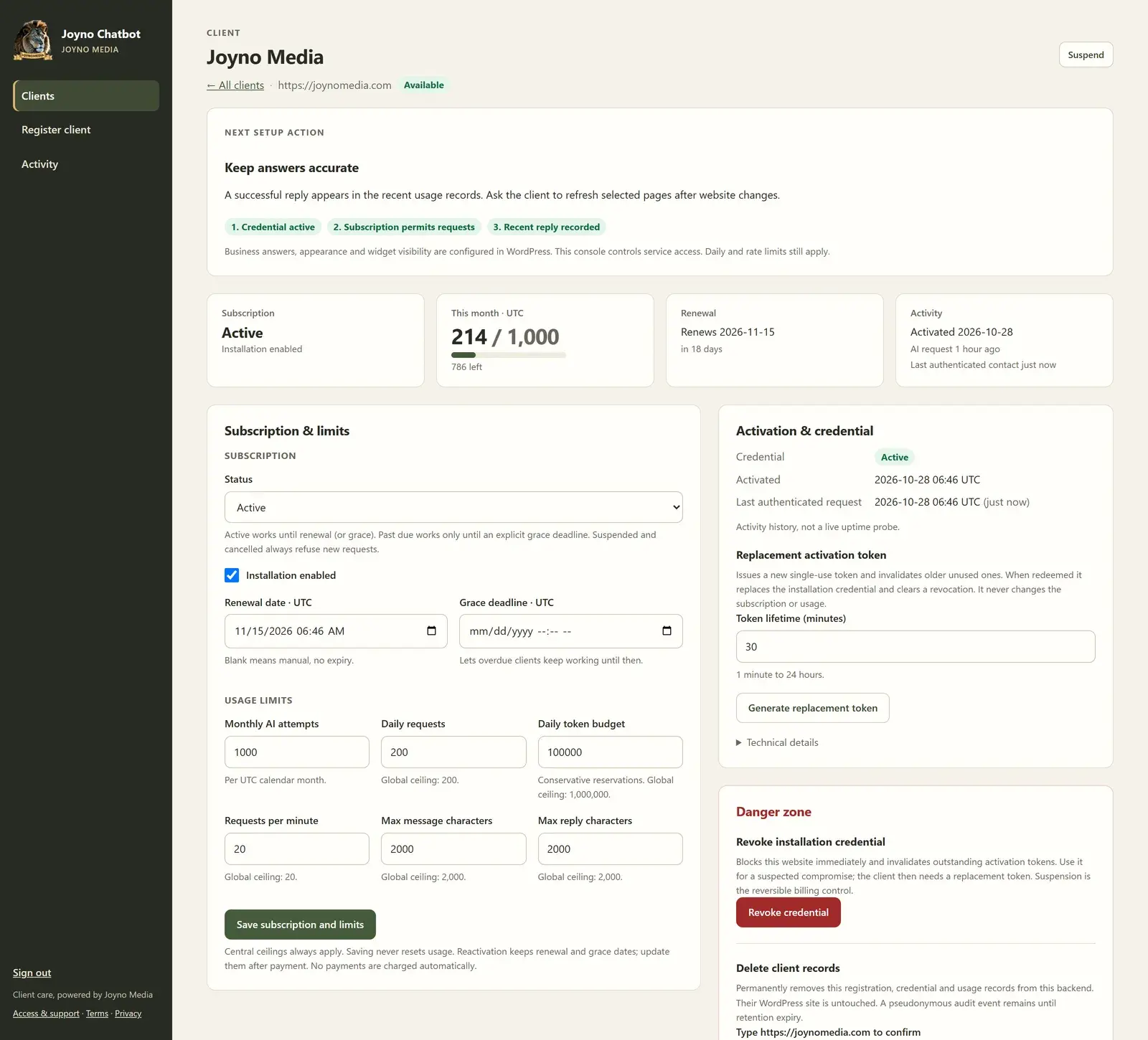
Task: Click the Monthly AI attempts field
Action: click(297, 752)
